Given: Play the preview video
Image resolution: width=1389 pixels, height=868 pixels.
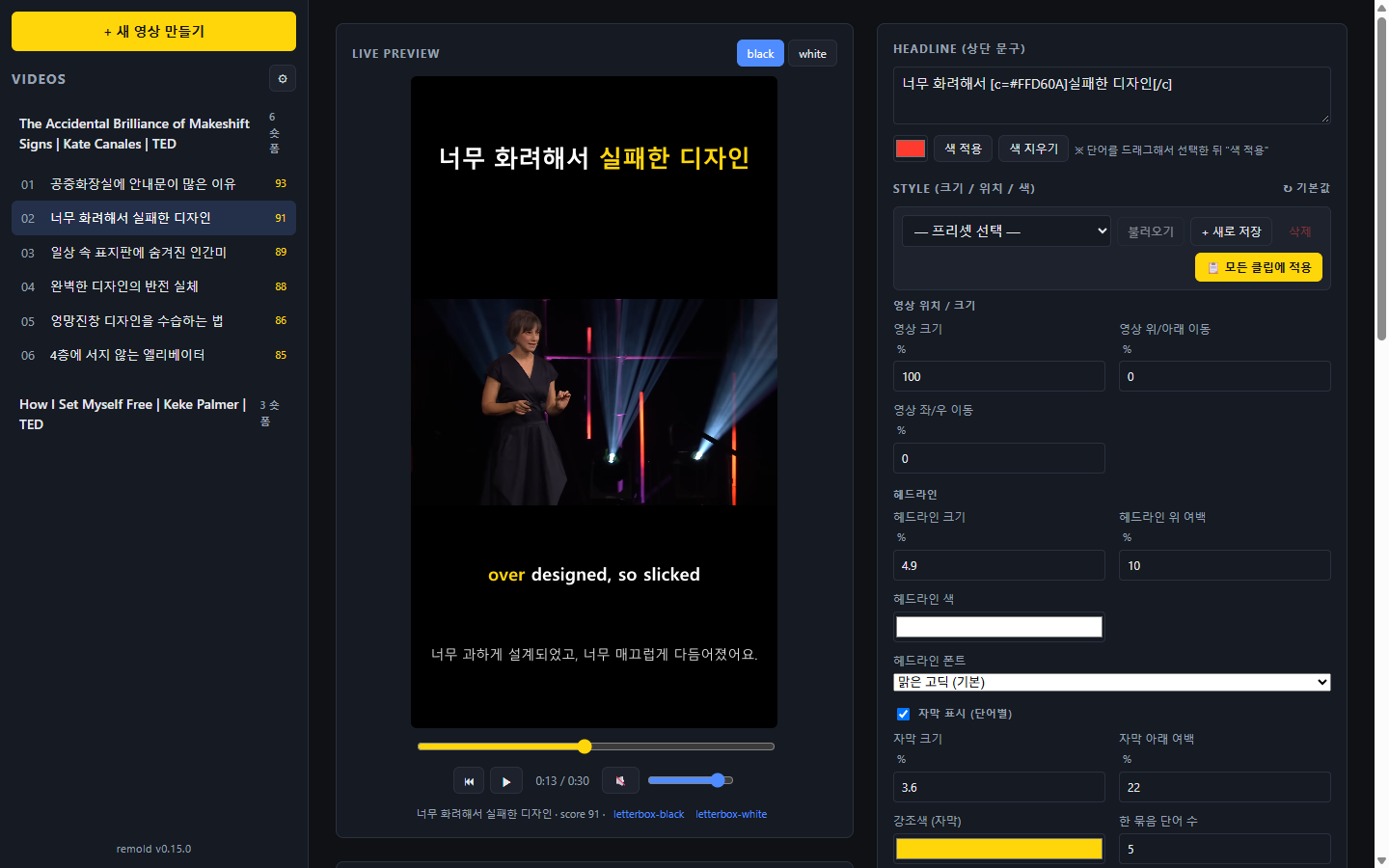Looking at the screenshot, I should (506, 781).
